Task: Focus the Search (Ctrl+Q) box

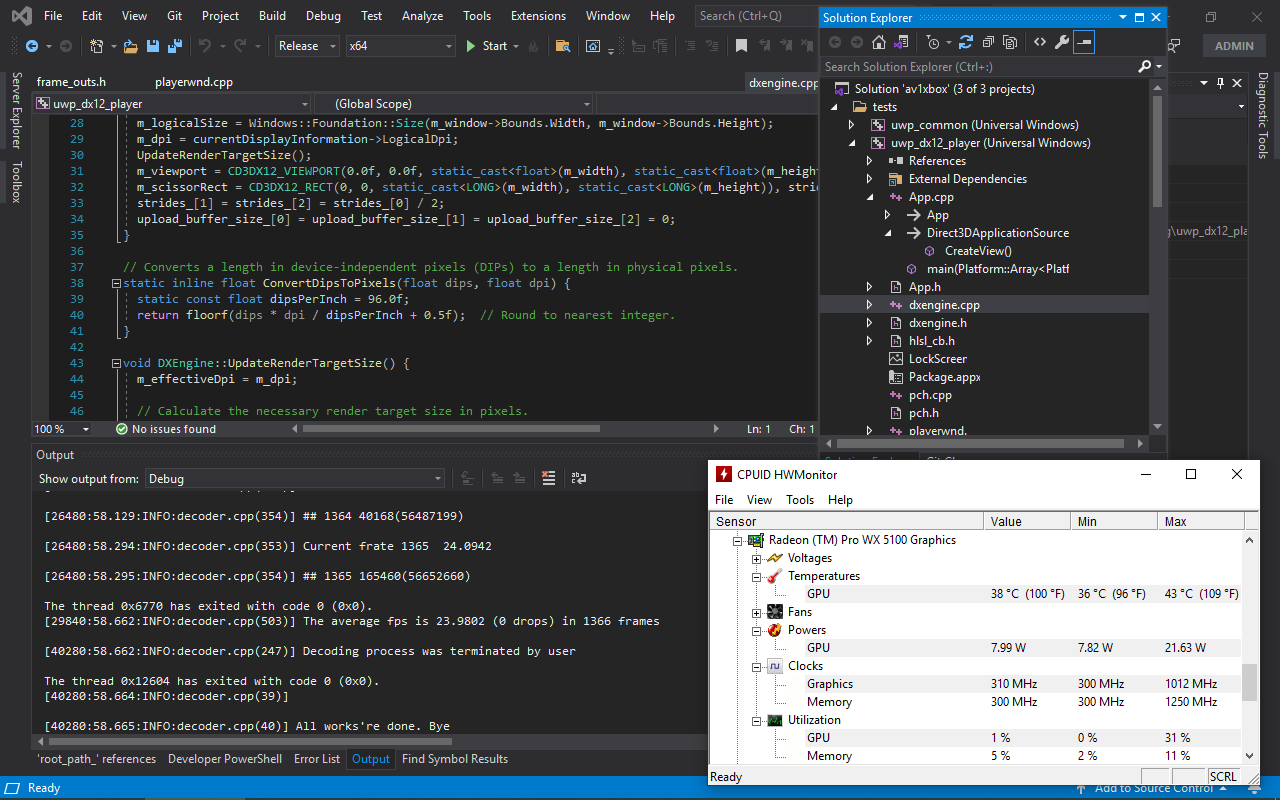Action: coord(755,16)
